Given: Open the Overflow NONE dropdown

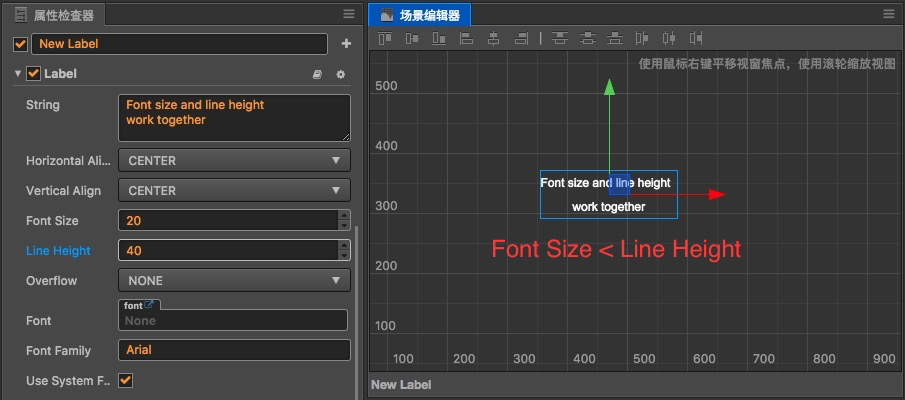Looking at the screenshot, I should point(234,281).
